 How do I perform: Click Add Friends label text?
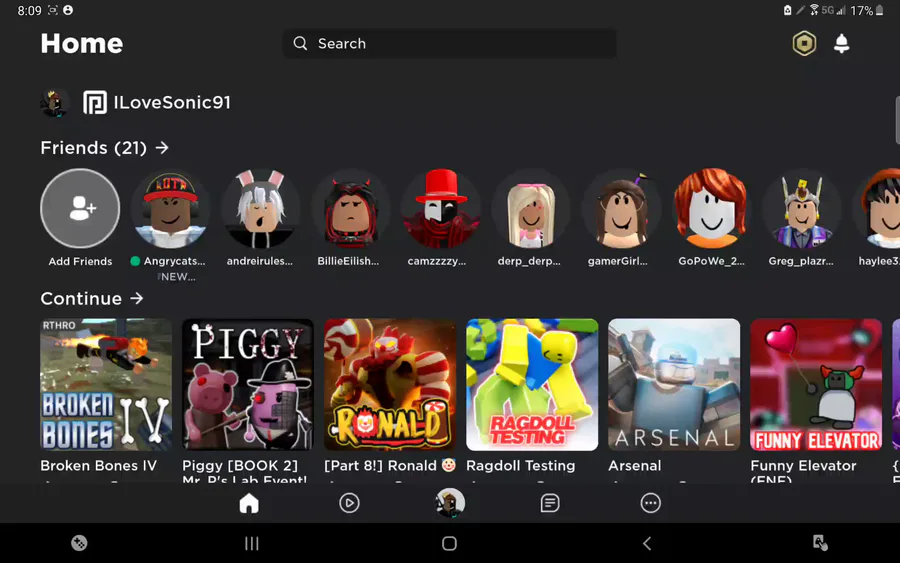[x=80, y=261]
